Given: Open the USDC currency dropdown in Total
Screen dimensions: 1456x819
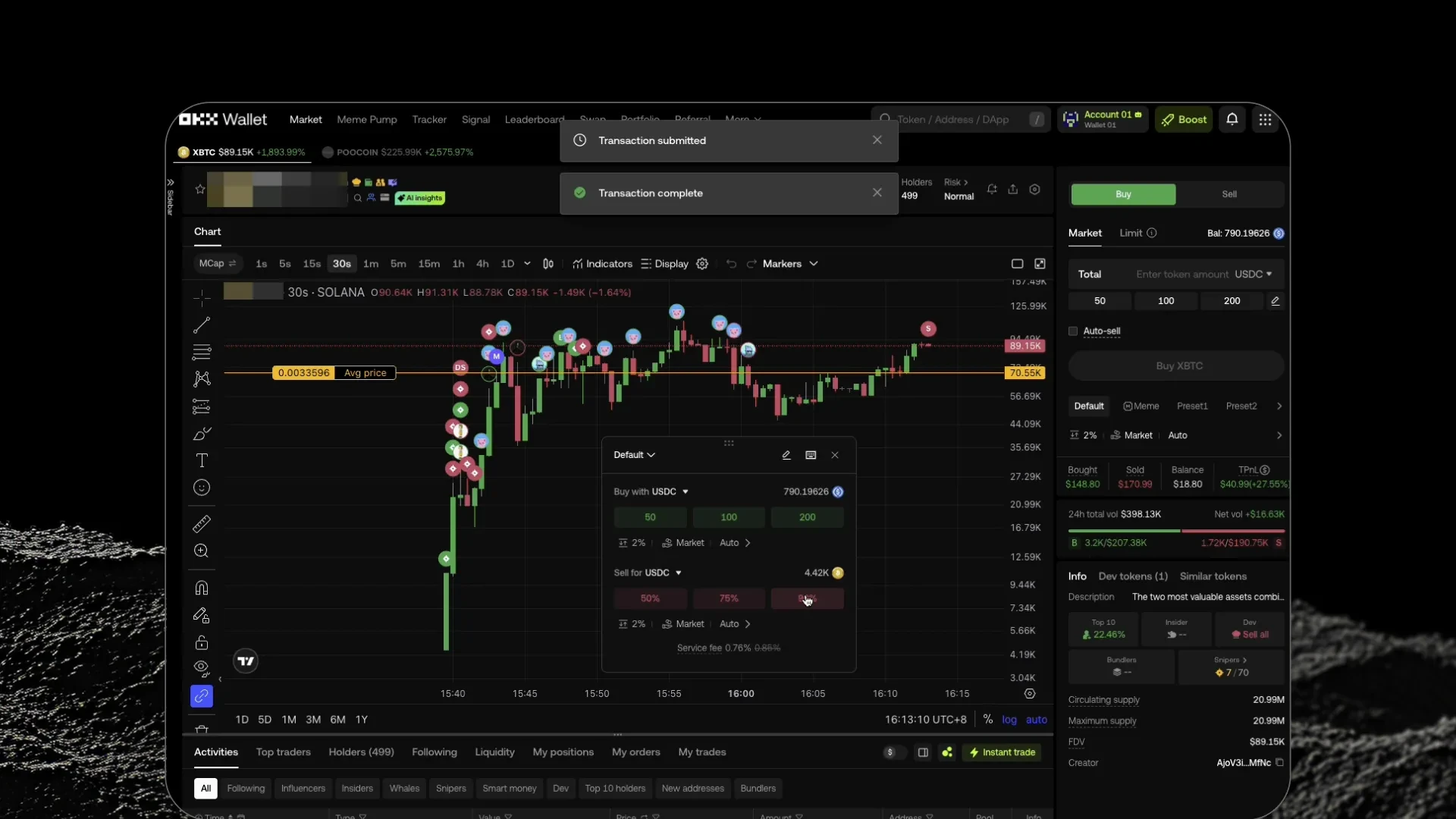Looking at the screenshot, I should [x=1253, y=275].
